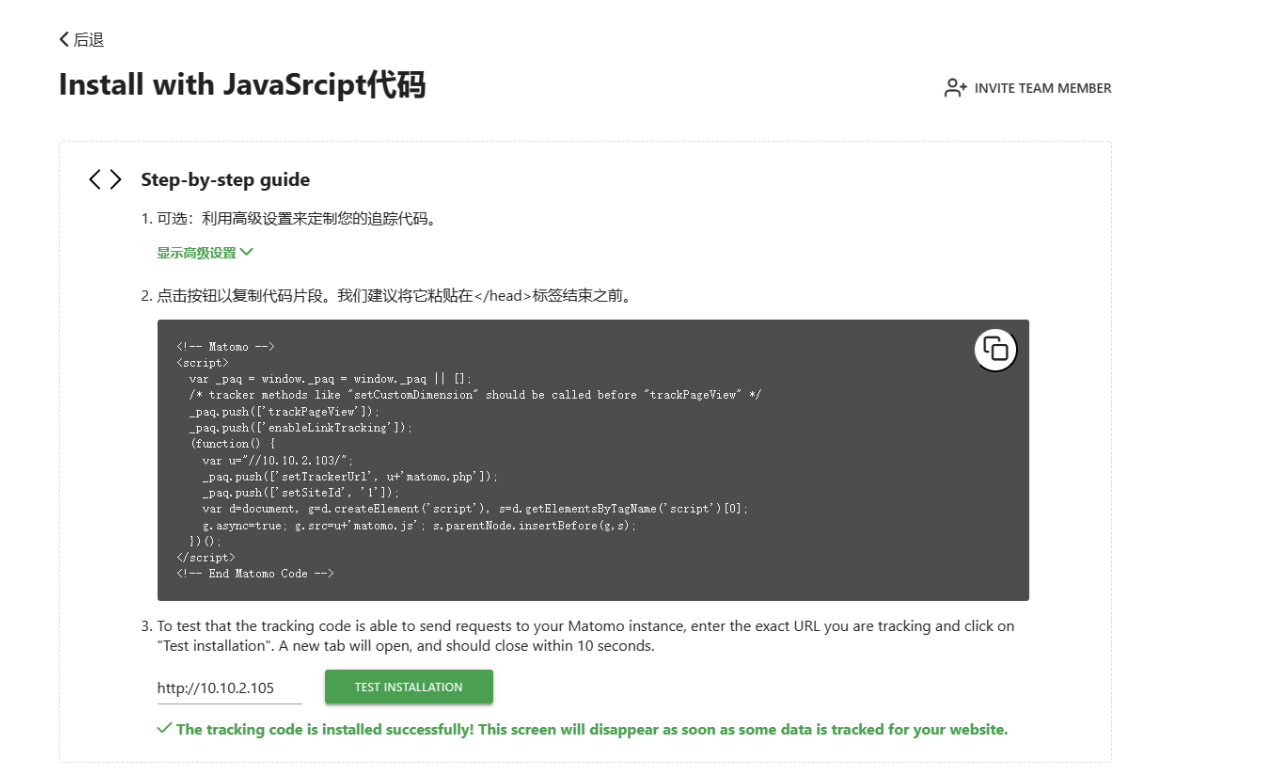This screenshot has width=1275, height=784.
Task: Click the Install with JavaScript代码 page title
Action: (242, 86)
